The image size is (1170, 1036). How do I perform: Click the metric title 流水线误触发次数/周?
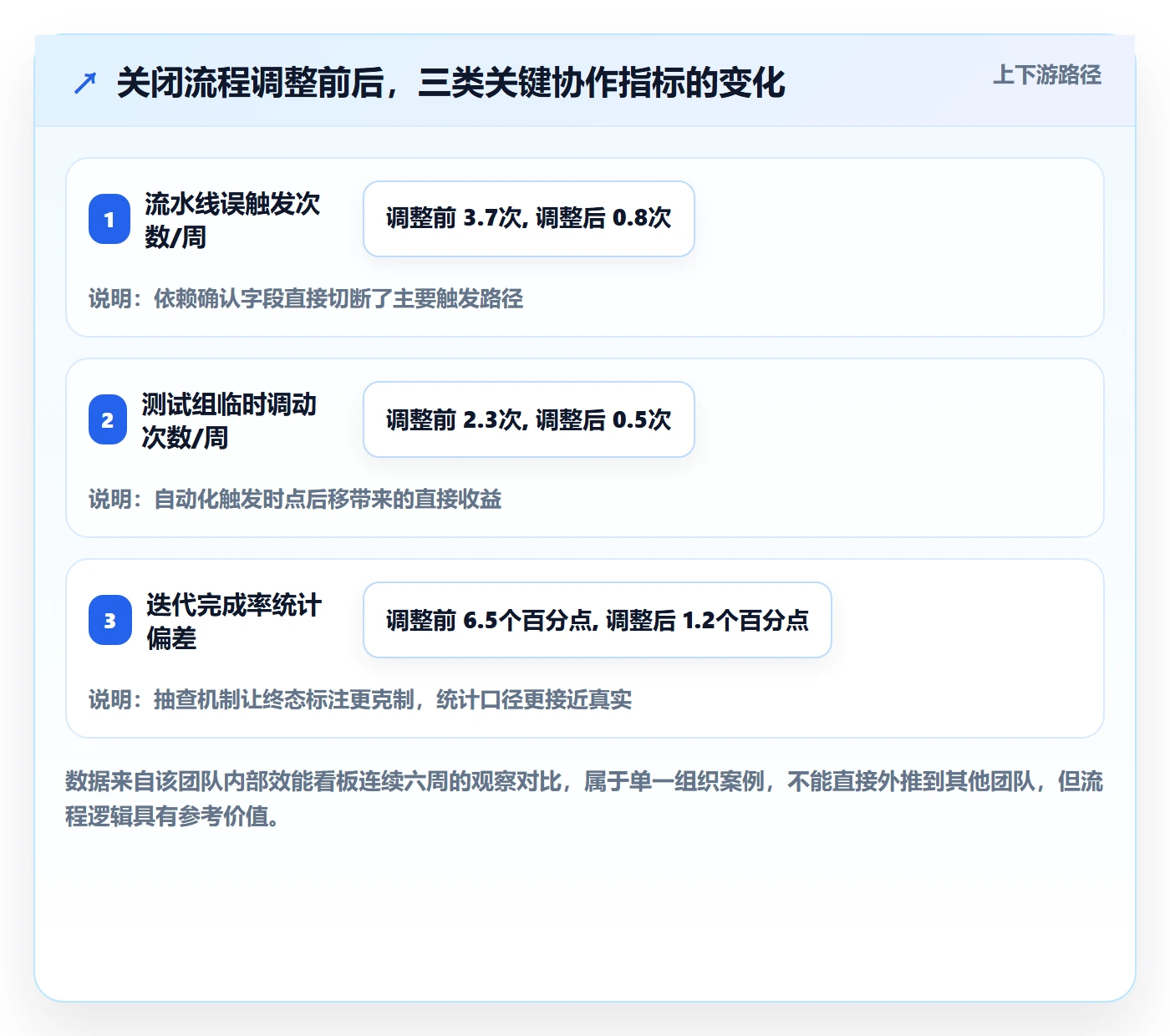click(232, 220)
